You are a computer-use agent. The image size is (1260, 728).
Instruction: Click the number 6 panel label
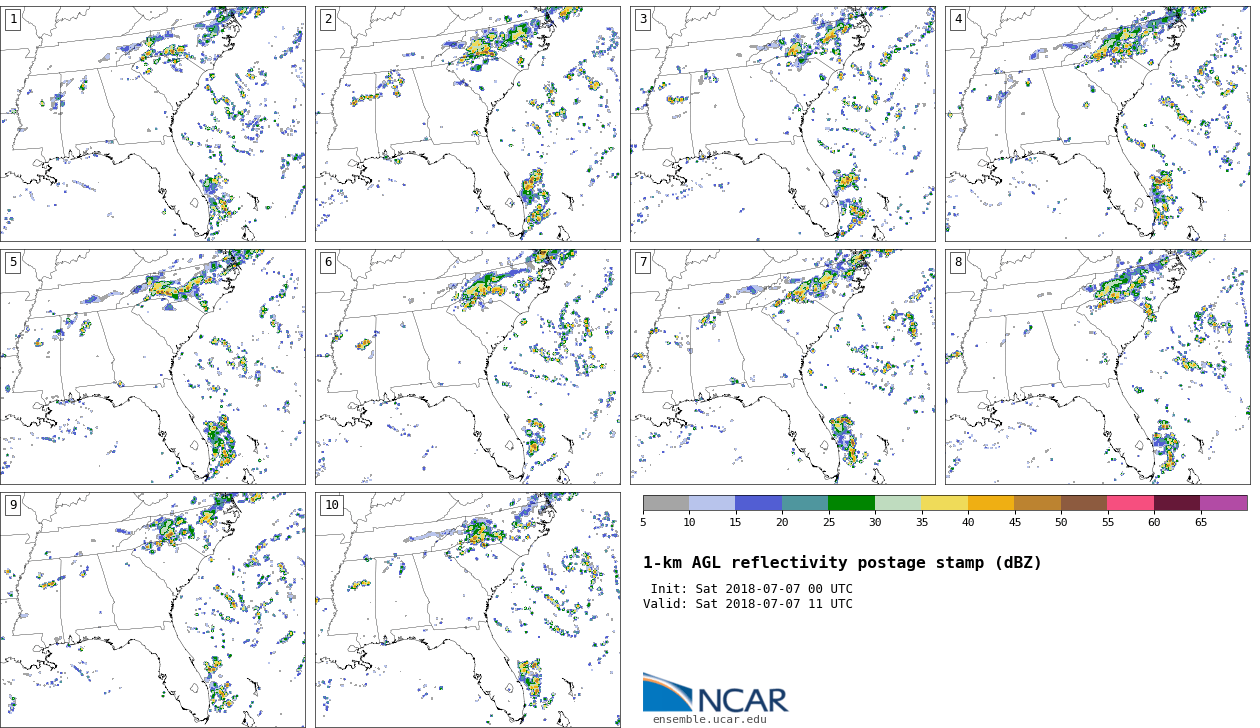328,263
